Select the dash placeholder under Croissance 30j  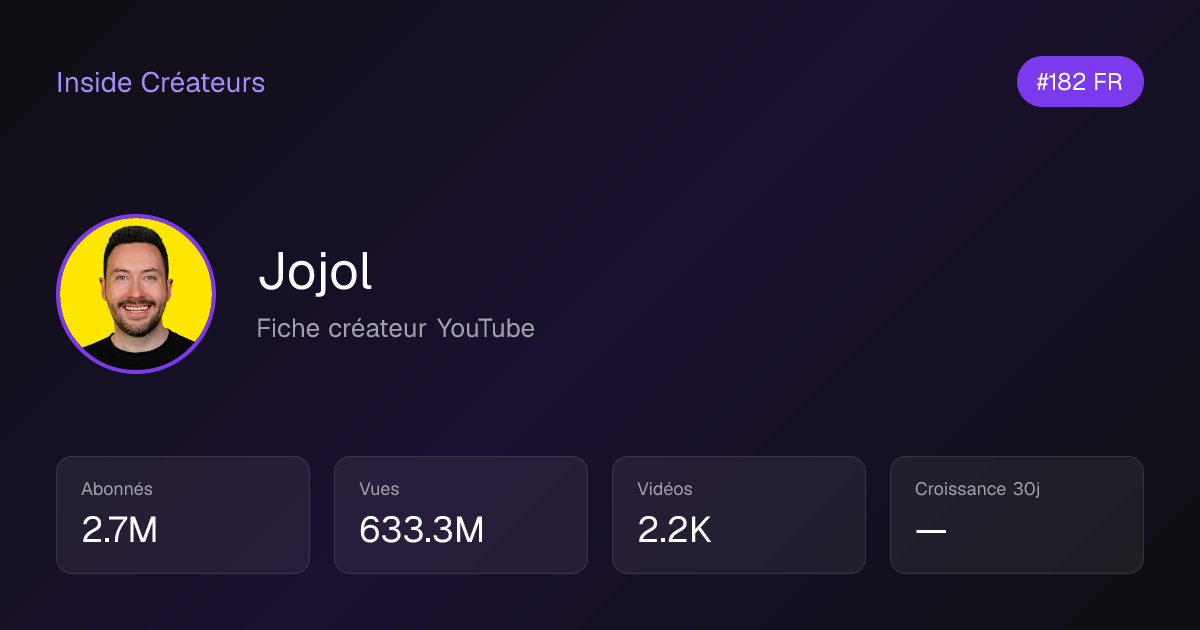coord(931,531)
